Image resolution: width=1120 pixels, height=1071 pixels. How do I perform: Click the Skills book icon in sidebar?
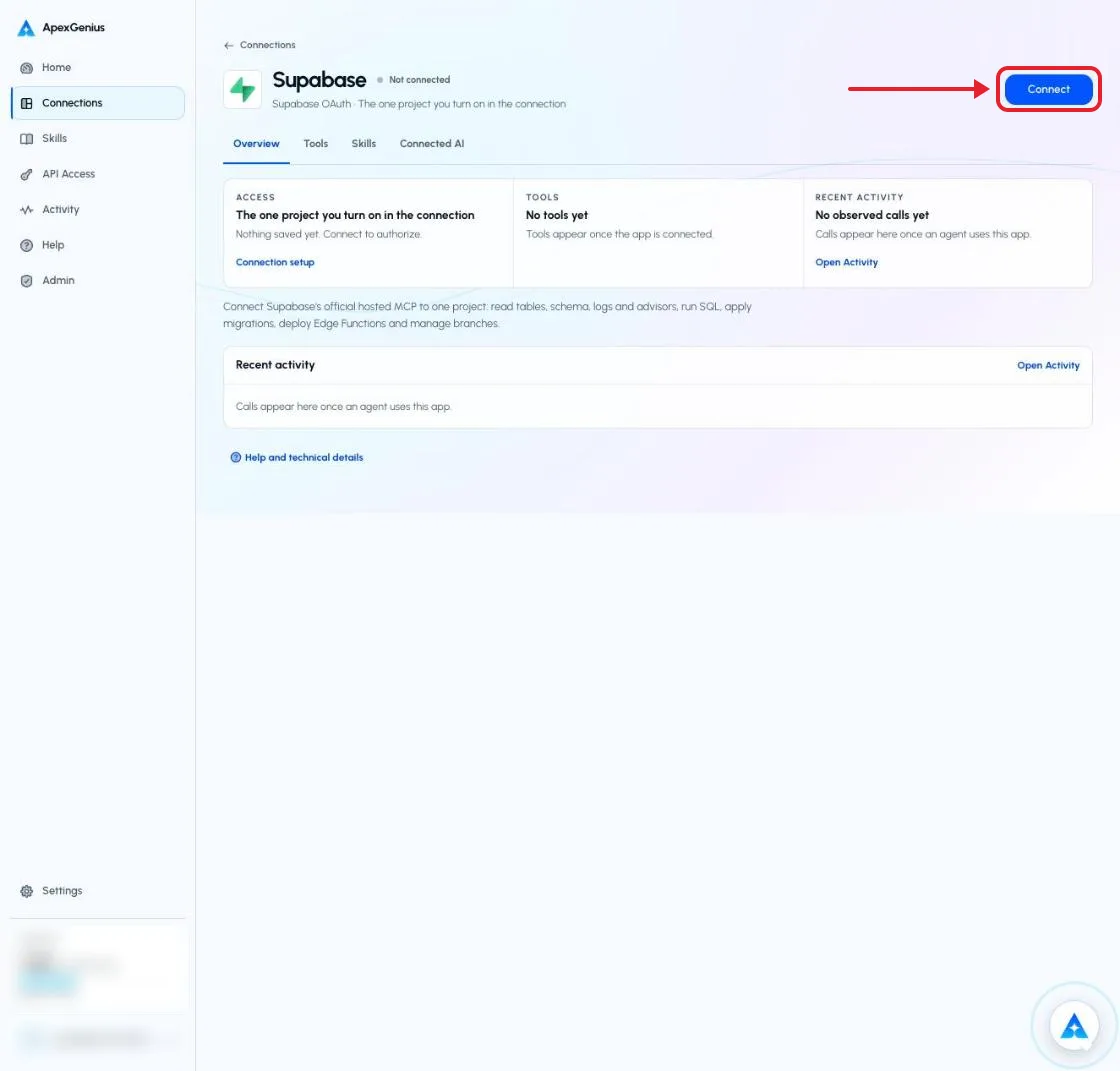pyautogui.click(x=26, y=139)
